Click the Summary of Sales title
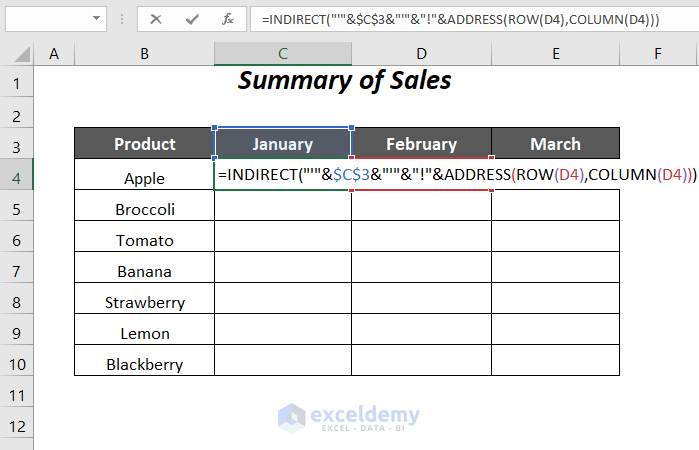The height and width of the screenshot is (450, 699). [345, 81]
